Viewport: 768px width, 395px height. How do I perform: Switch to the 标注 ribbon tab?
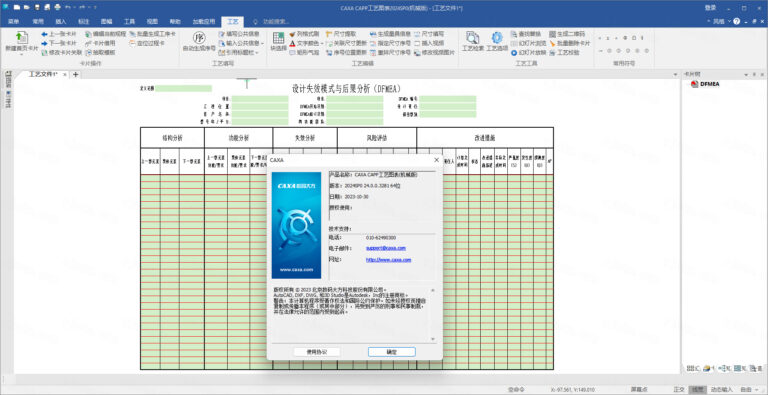coord(84,22)
